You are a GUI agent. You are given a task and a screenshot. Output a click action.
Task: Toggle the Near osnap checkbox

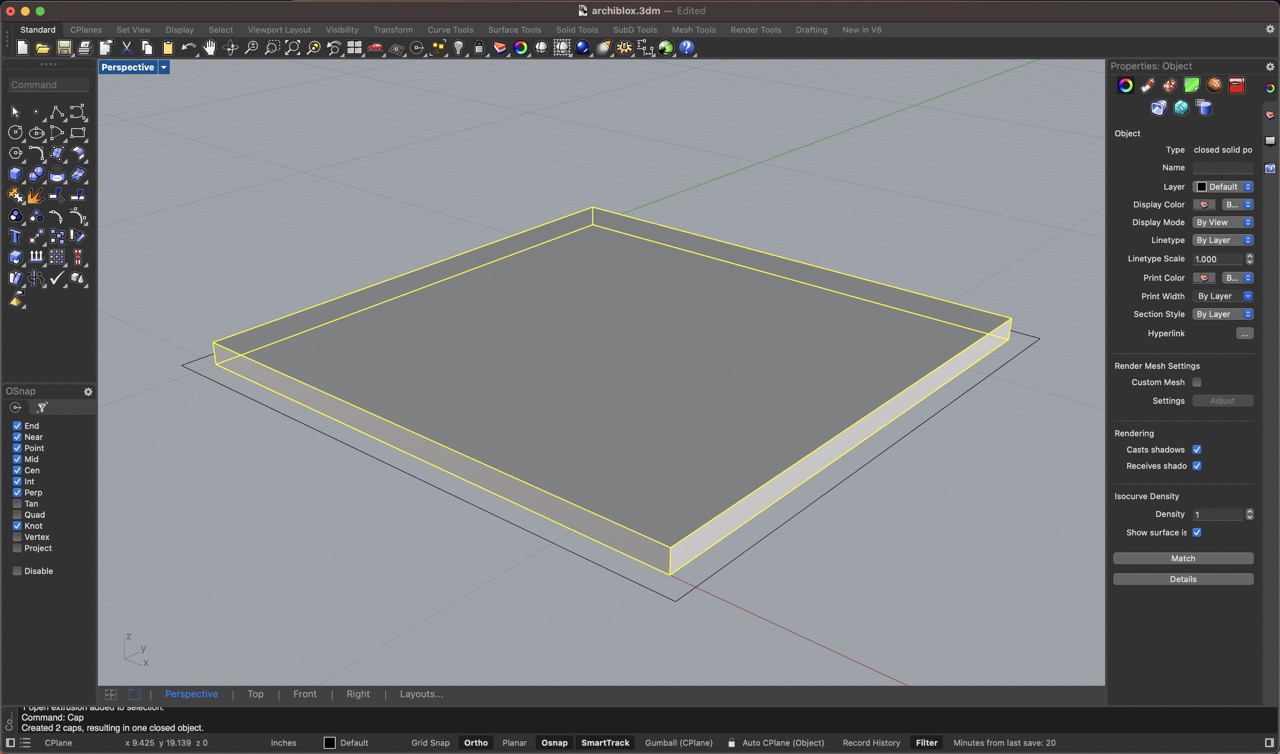tap(17, 437)
